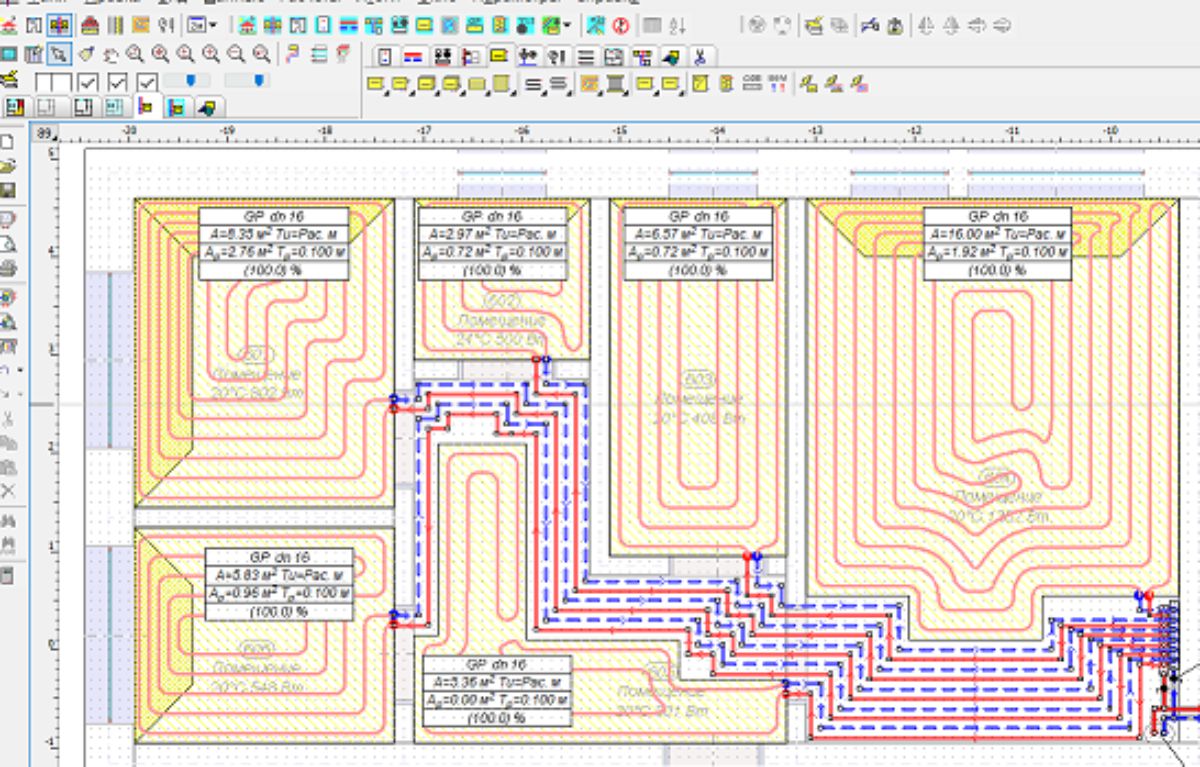Switch to the red-blue lines tab
Viewport: 1200px width, 767px height.
click(x=413, y=56)
